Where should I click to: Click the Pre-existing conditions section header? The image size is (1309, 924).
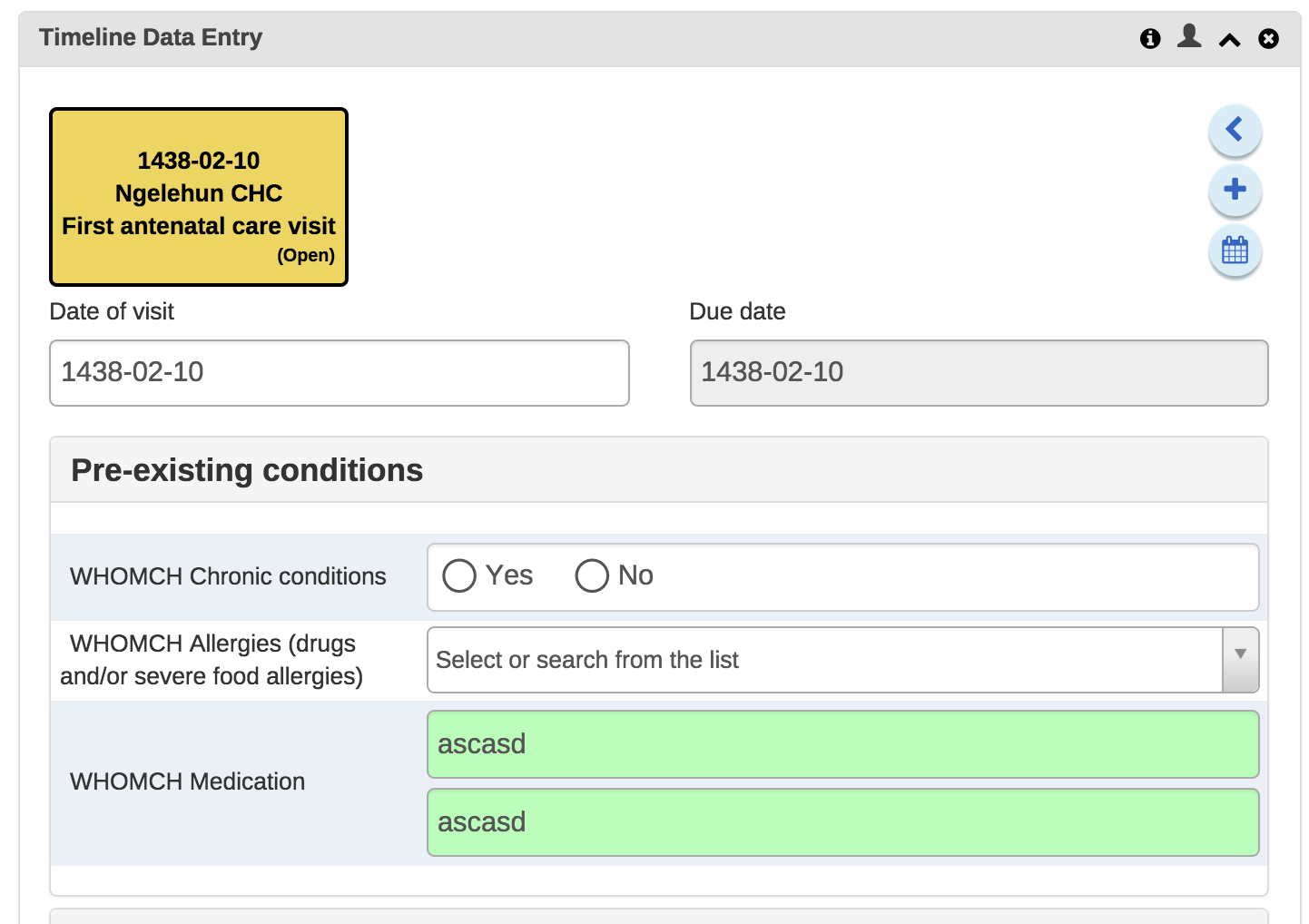coord(247,470)
